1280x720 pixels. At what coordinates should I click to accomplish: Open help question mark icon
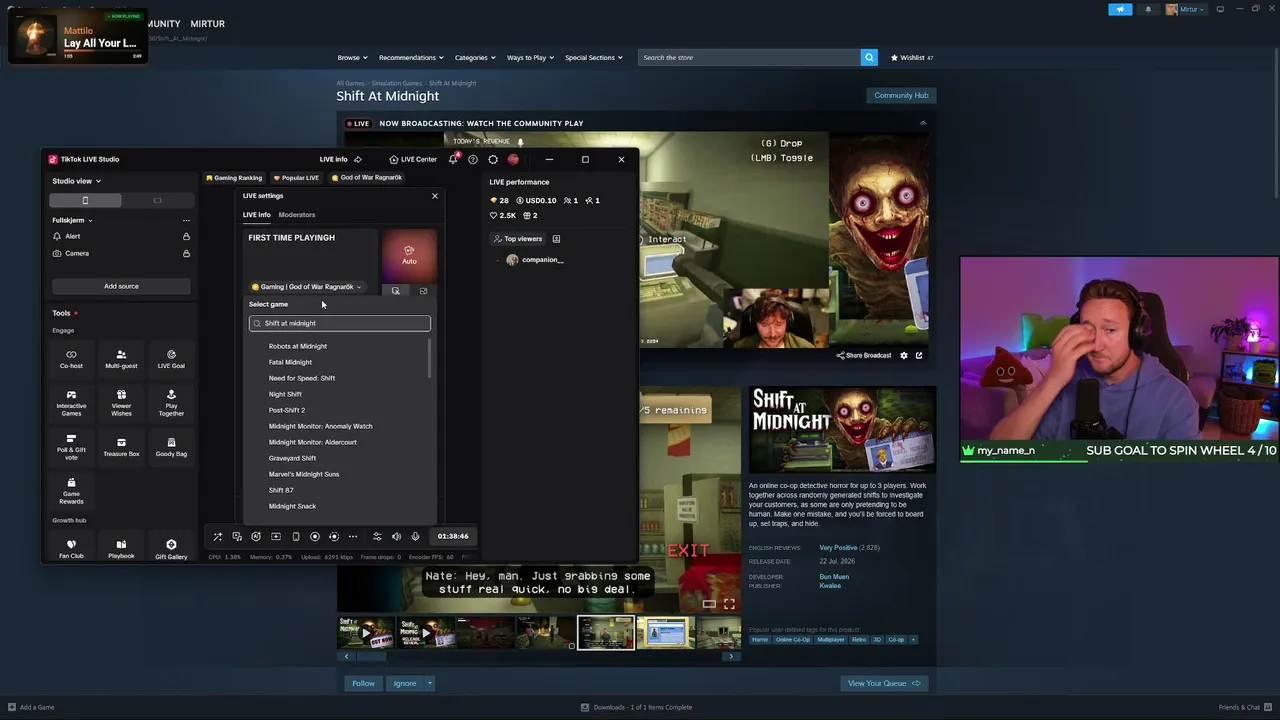tap(473, 159)
